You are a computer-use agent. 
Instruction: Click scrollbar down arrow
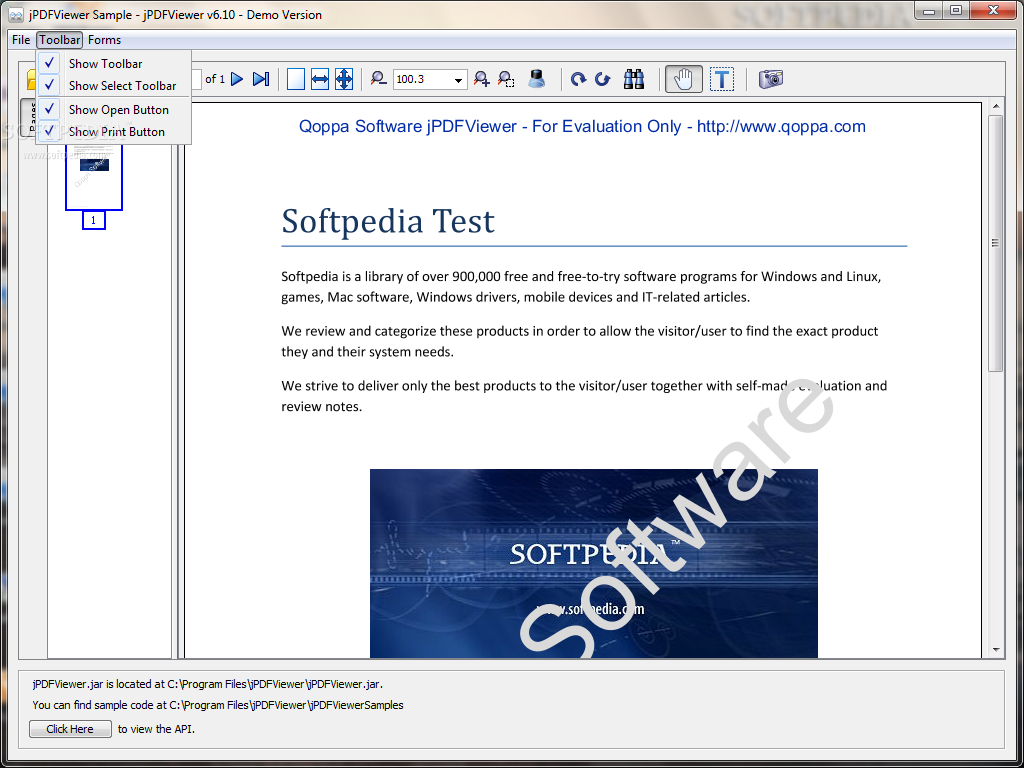[995, 649]
